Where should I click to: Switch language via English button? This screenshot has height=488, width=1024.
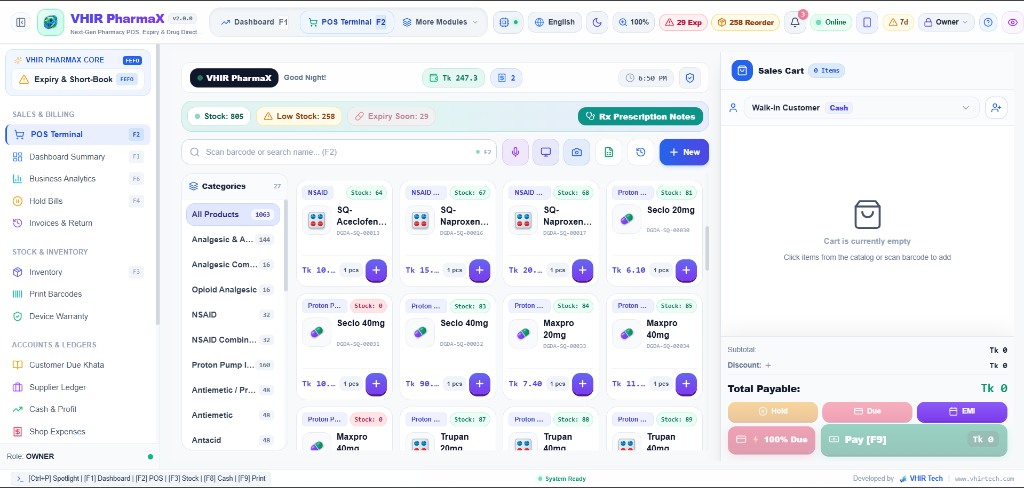coord(555,22)
